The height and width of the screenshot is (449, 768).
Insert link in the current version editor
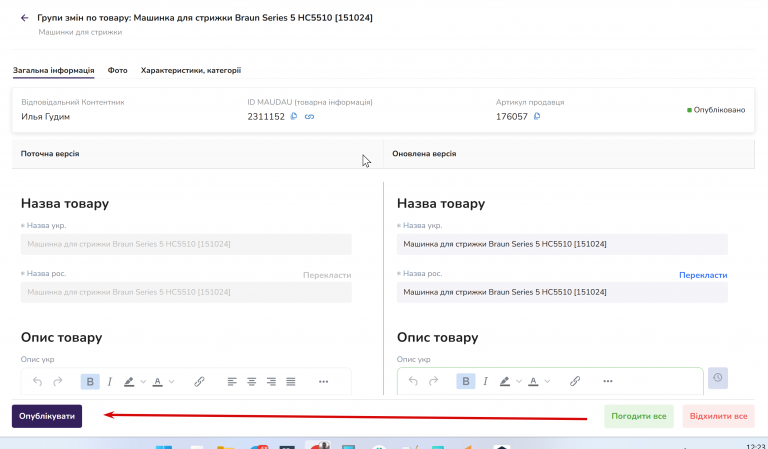[x=199, y=381]
